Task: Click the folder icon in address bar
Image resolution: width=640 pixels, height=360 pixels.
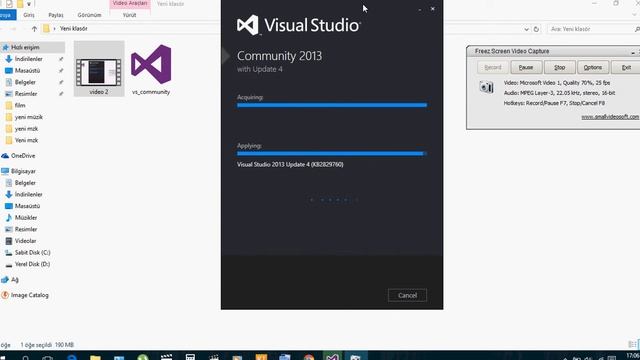Action: (x=46, y=29)
